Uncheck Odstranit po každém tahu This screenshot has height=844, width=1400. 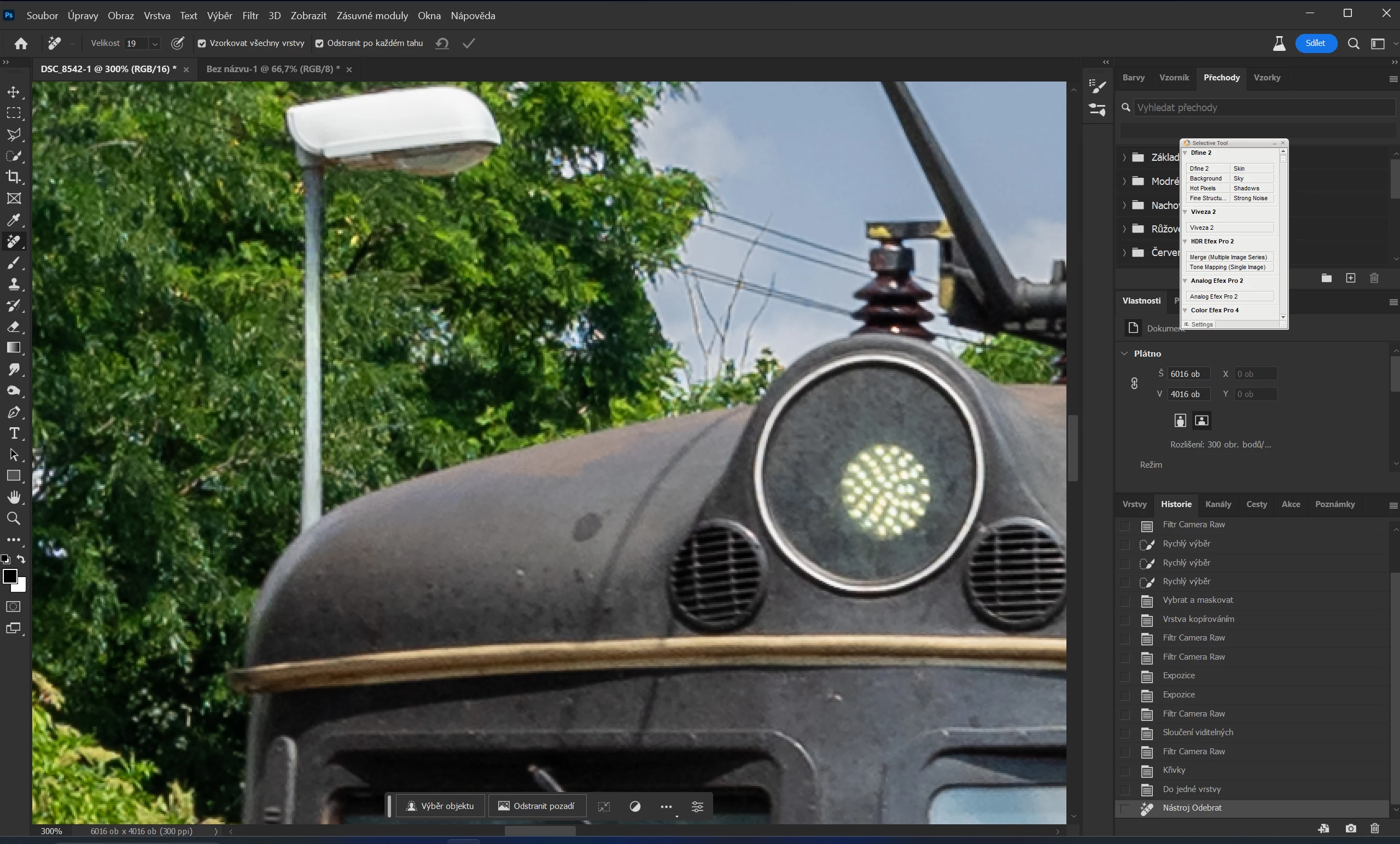[x=319, y=44]
